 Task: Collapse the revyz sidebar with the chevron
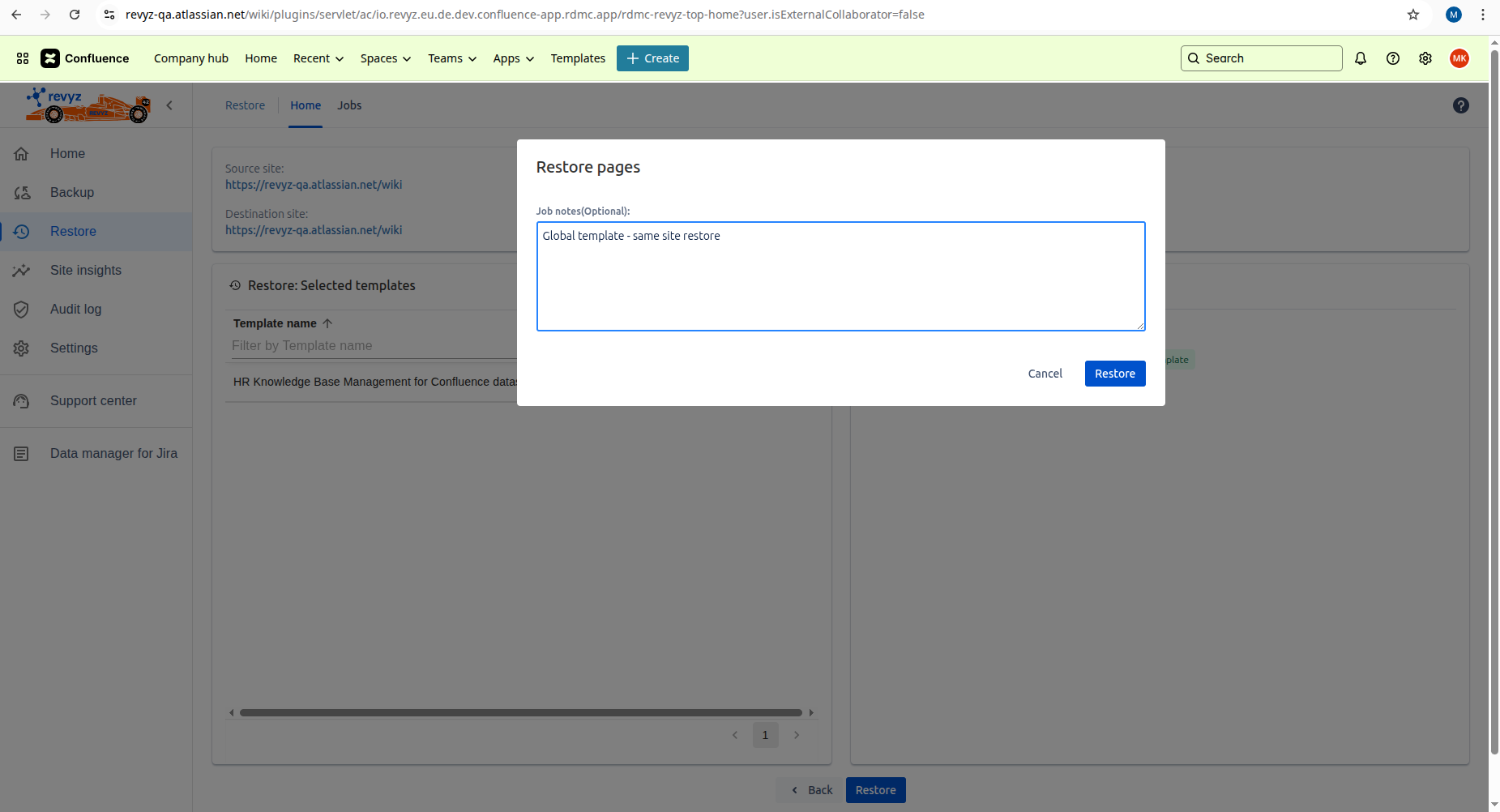click(170, 105)
